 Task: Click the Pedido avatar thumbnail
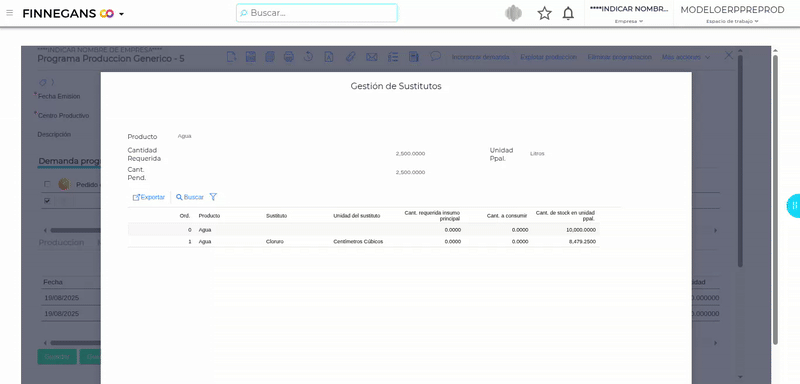(x=64, y=184)
